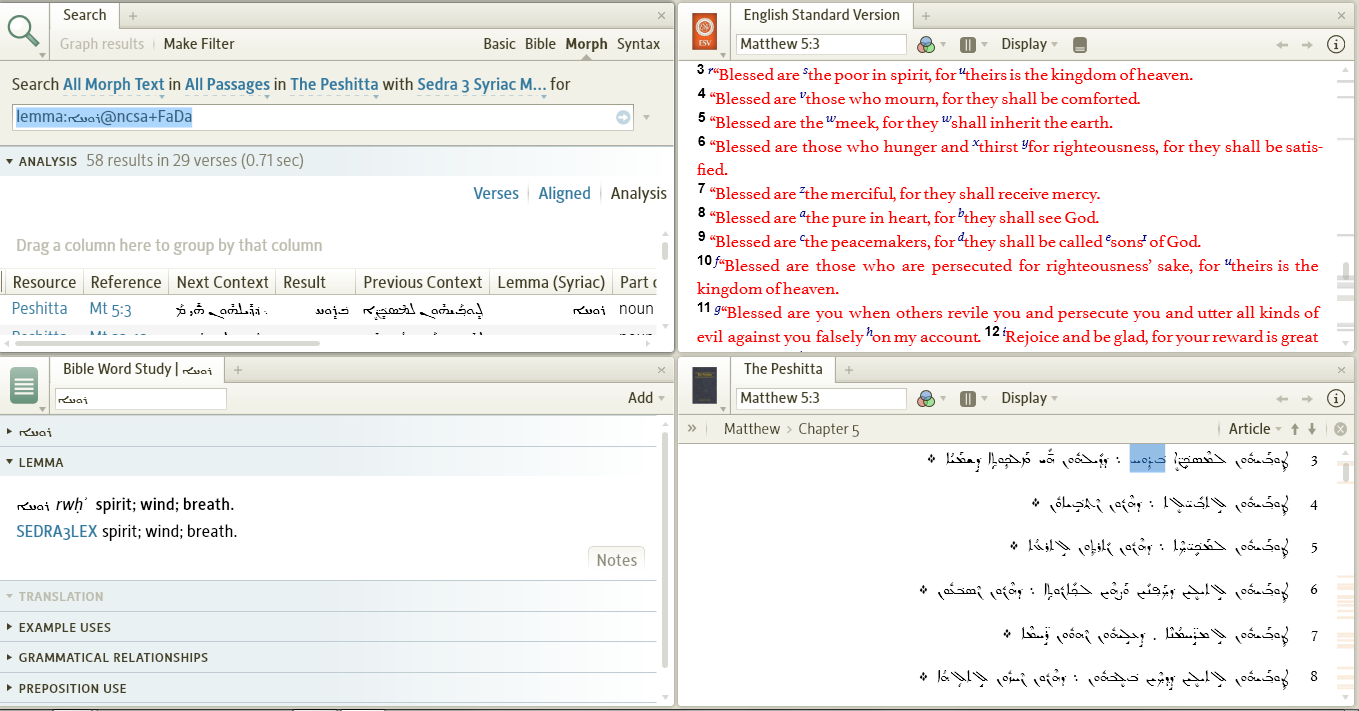Click the Bible Word Study word input field
The width and height of the screenshot is (1359, 711).
click(140, 399)
